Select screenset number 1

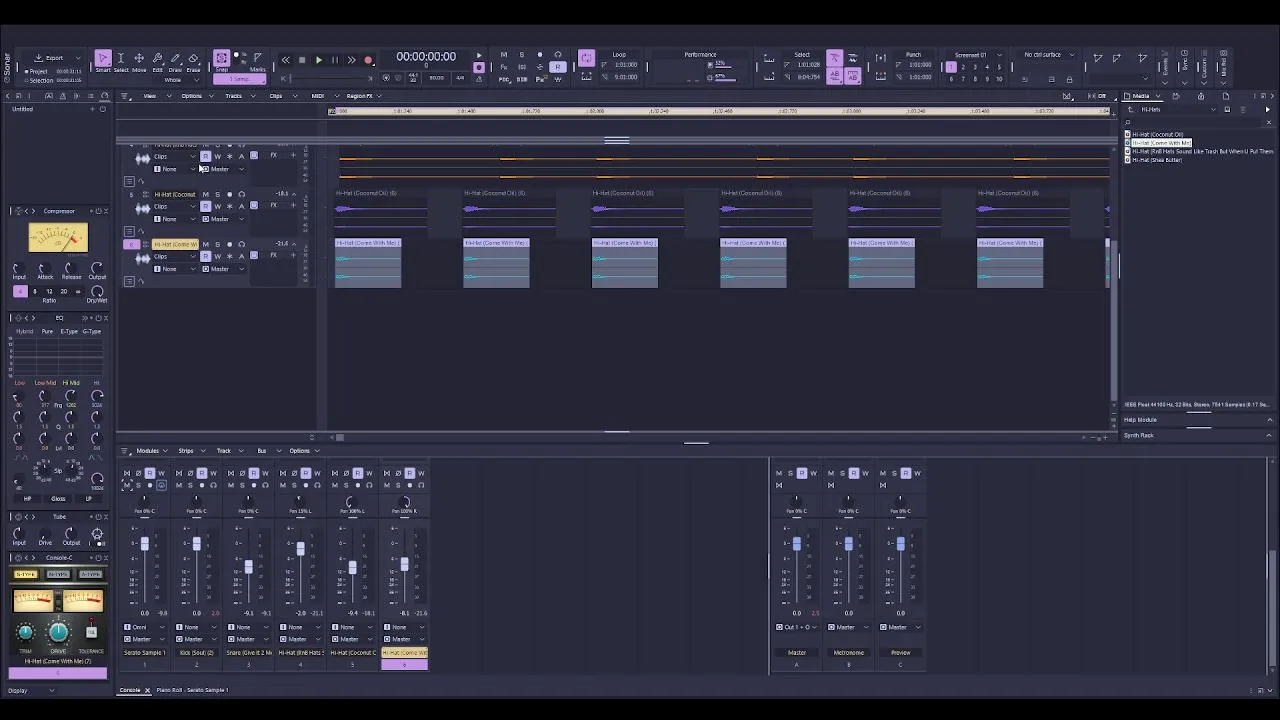[951, 67]
